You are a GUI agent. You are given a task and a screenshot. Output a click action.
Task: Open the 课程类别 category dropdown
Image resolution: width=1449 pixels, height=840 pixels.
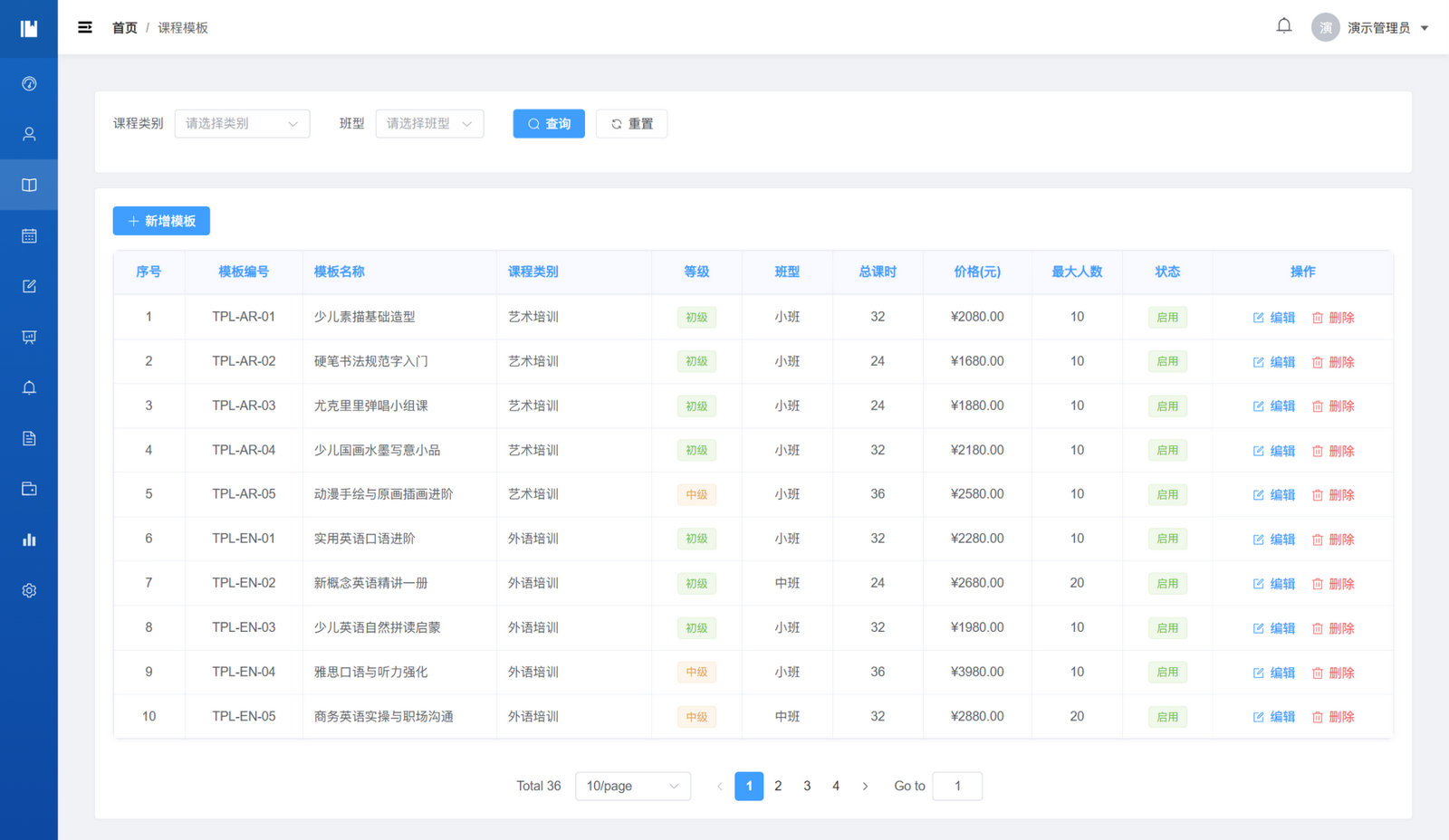[242, 123]
